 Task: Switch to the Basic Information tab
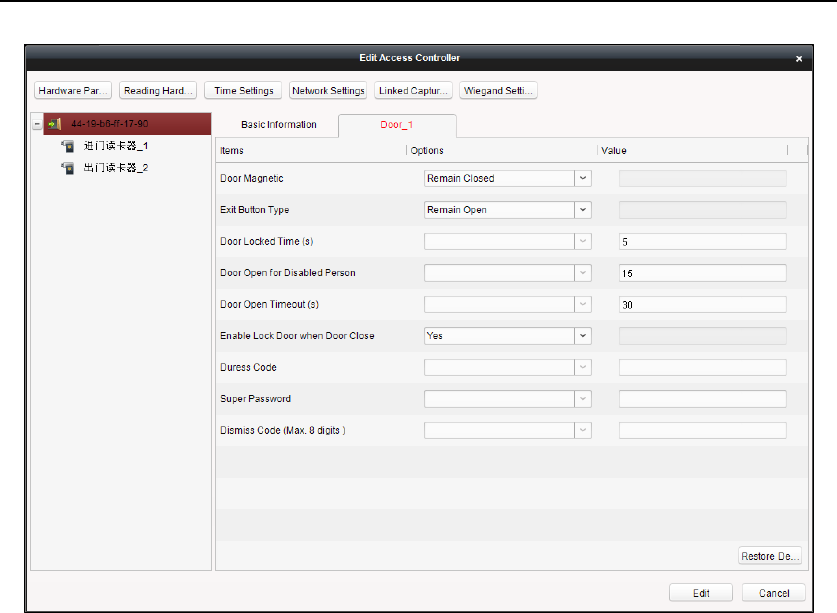click(279, 124)
